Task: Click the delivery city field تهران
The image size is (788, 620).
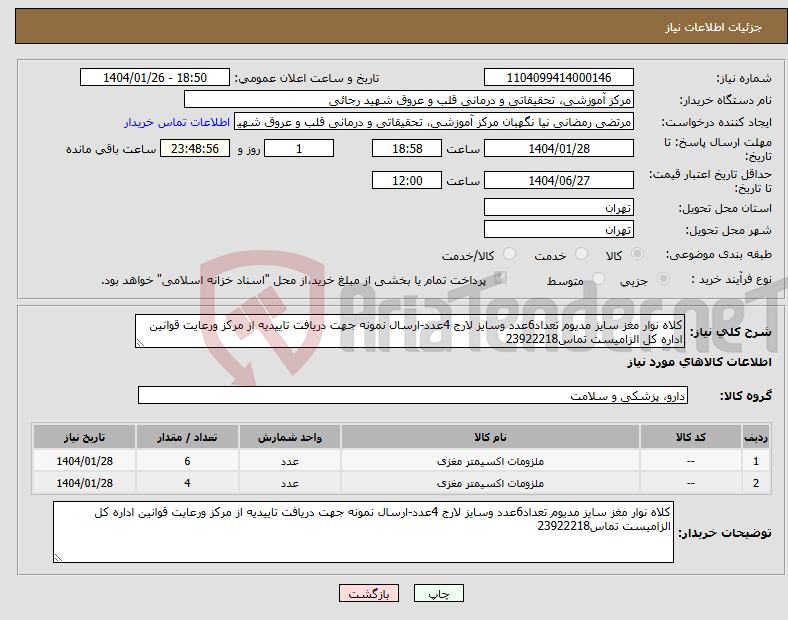Action: 558,229
